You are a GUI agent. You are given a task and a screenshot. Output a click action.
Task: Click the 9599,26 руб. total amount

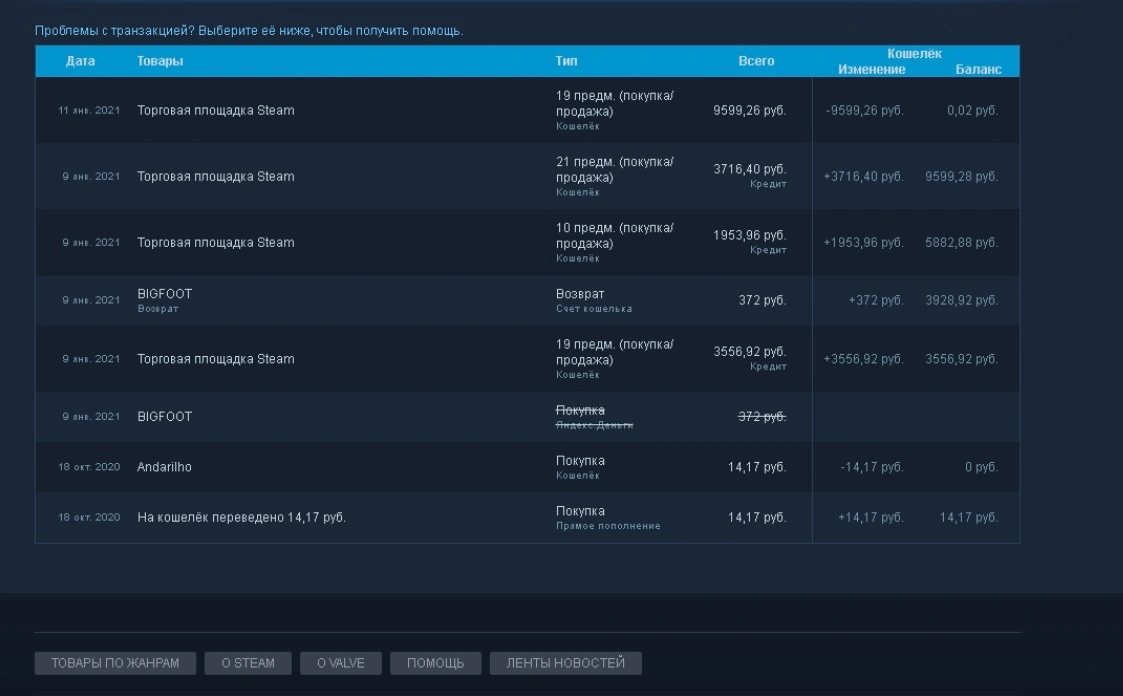[x=750, y=110]
